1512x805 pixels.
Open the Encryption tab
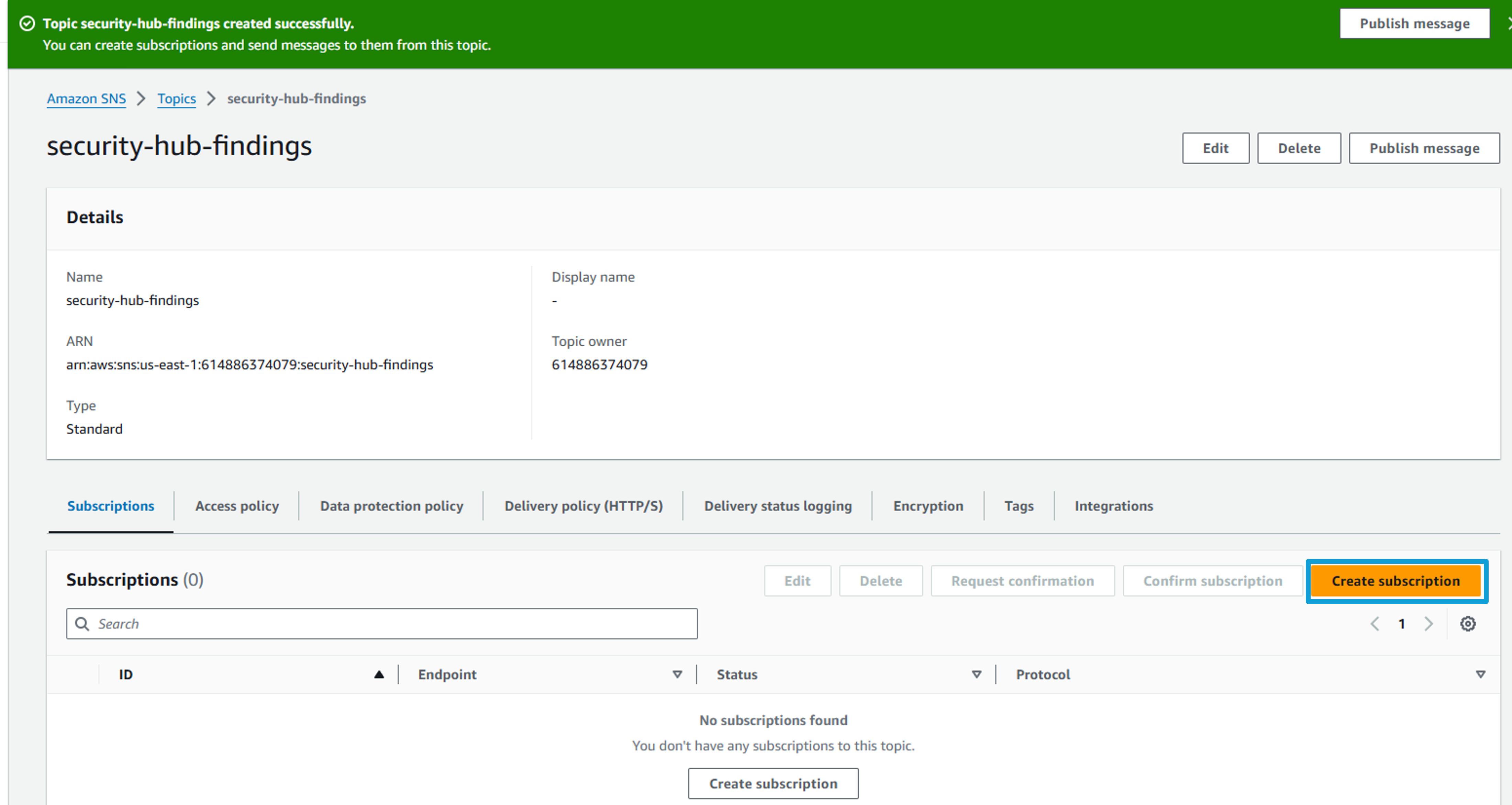(x=928, y=506)
